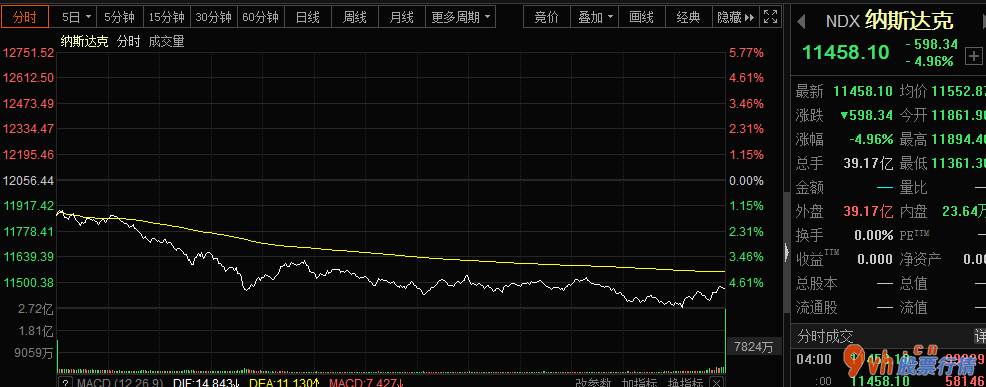This screenshot has width=986, height=387.
Task: Switch to 30分钟 chart period
Action: coord(213,17)
